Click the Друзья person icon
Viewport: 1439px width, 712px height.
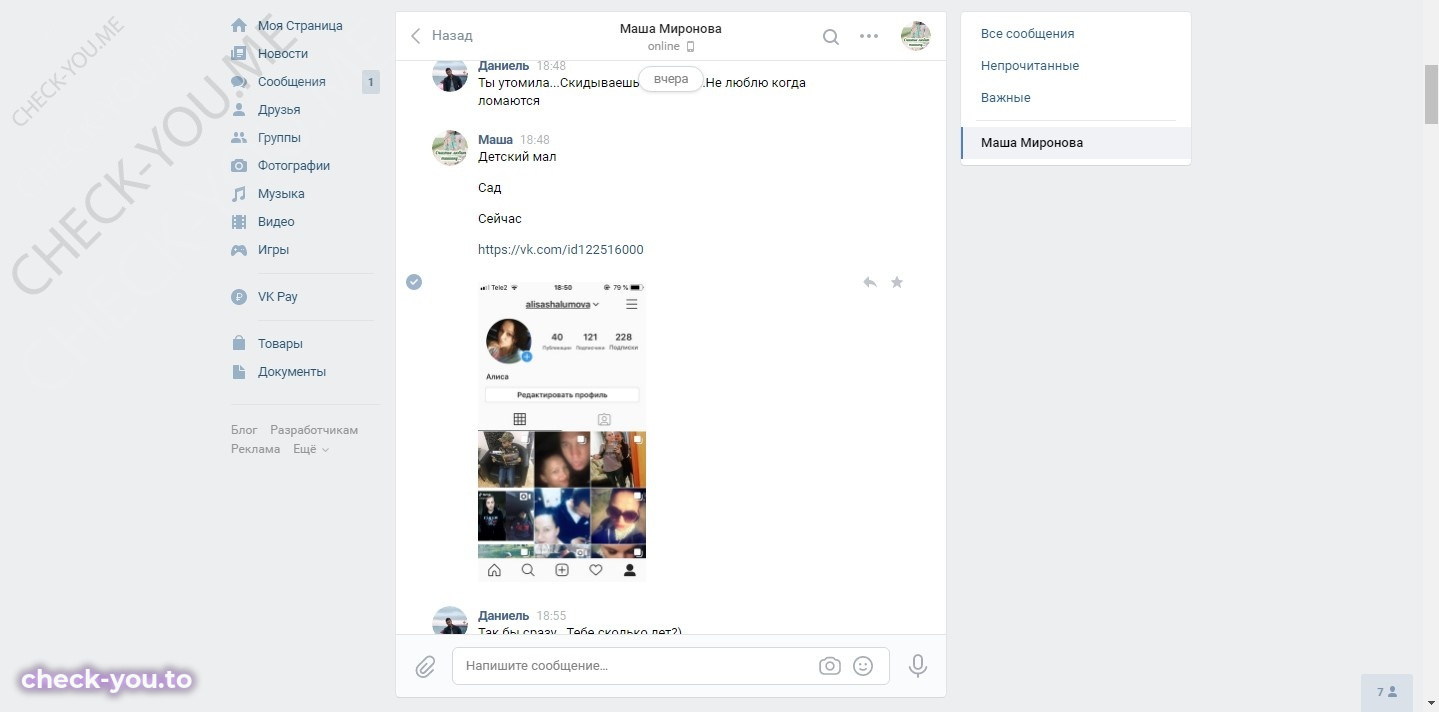[x=239, y=109]
